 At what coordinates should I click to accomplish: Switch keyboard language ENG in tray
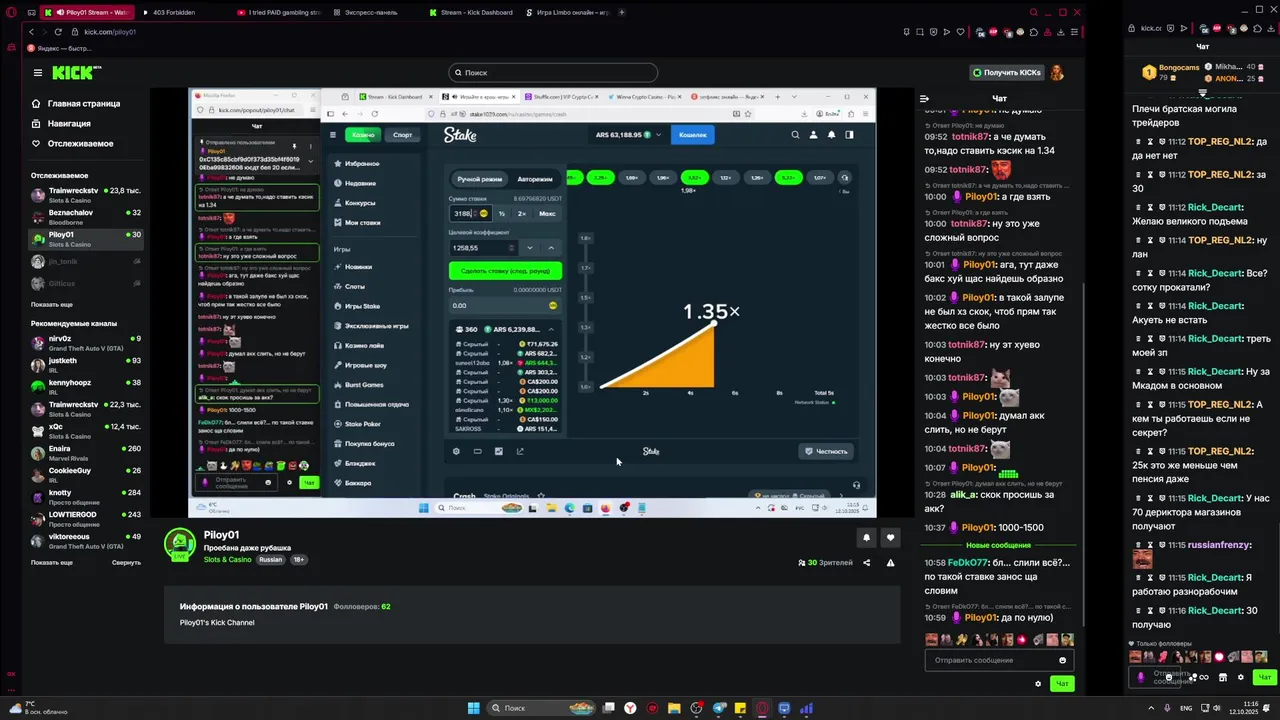point(1186,708)
